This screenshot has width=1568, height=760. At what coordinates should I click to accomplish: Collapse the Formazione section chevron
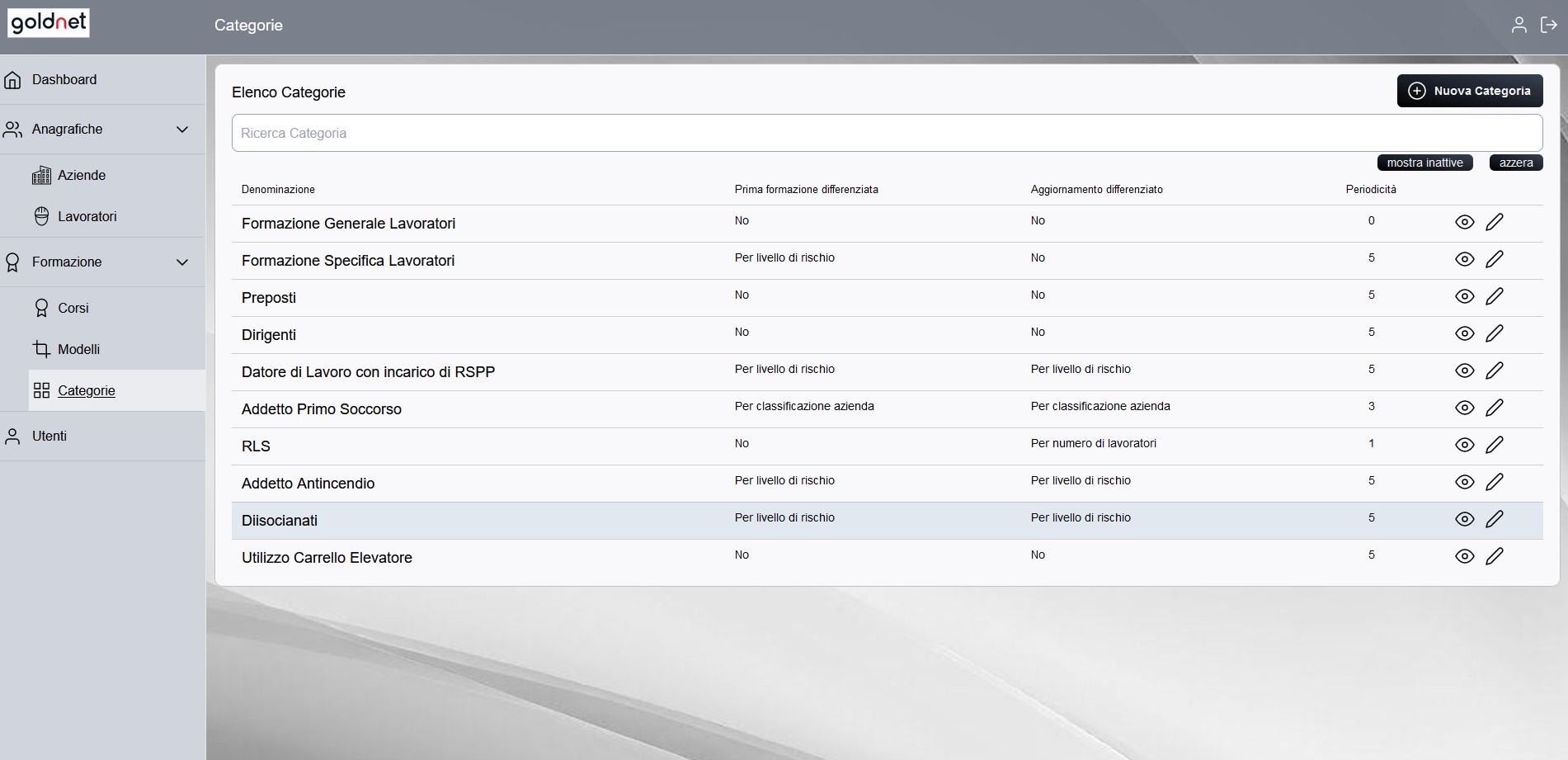tap(182, 262)
